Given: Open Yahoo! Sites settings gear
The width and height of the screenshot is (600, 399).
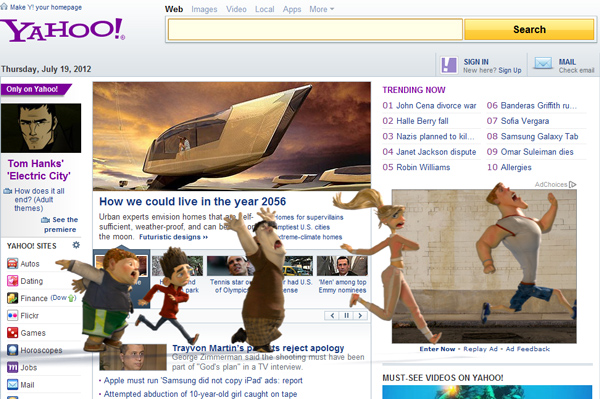Looking at the screenshot, I should point(76,245).
